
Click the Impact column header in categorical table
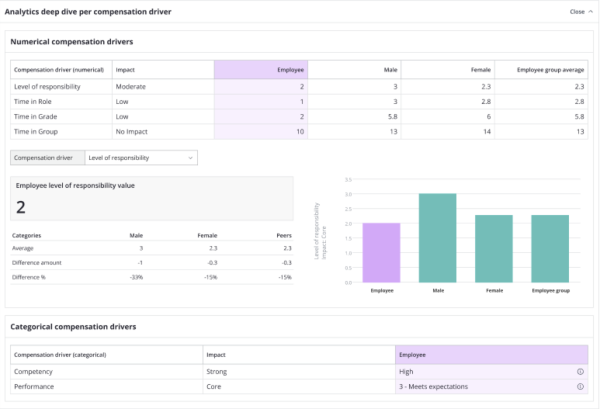coord(298,355)
